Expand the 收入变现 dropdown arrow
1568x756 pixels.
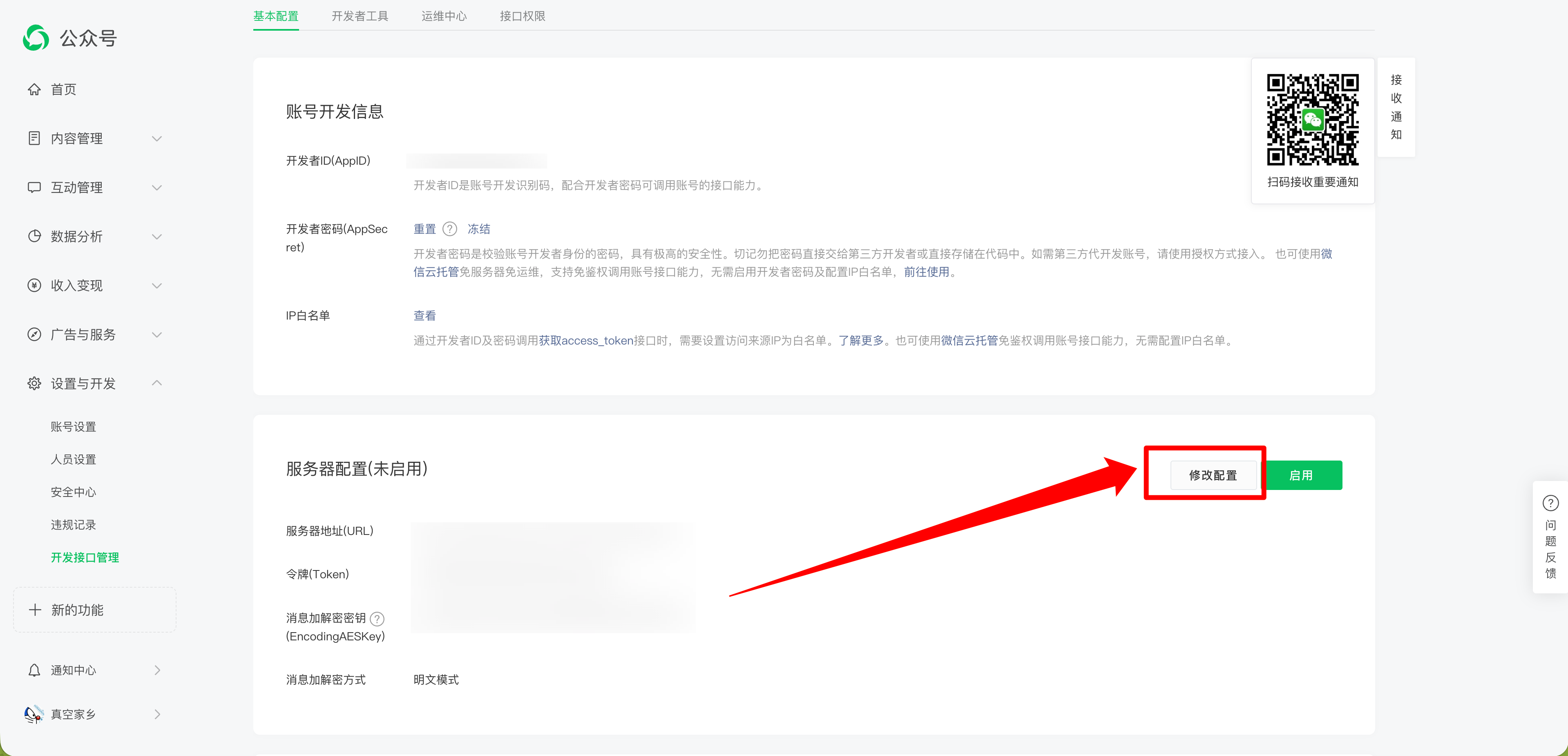click(157, 286)
